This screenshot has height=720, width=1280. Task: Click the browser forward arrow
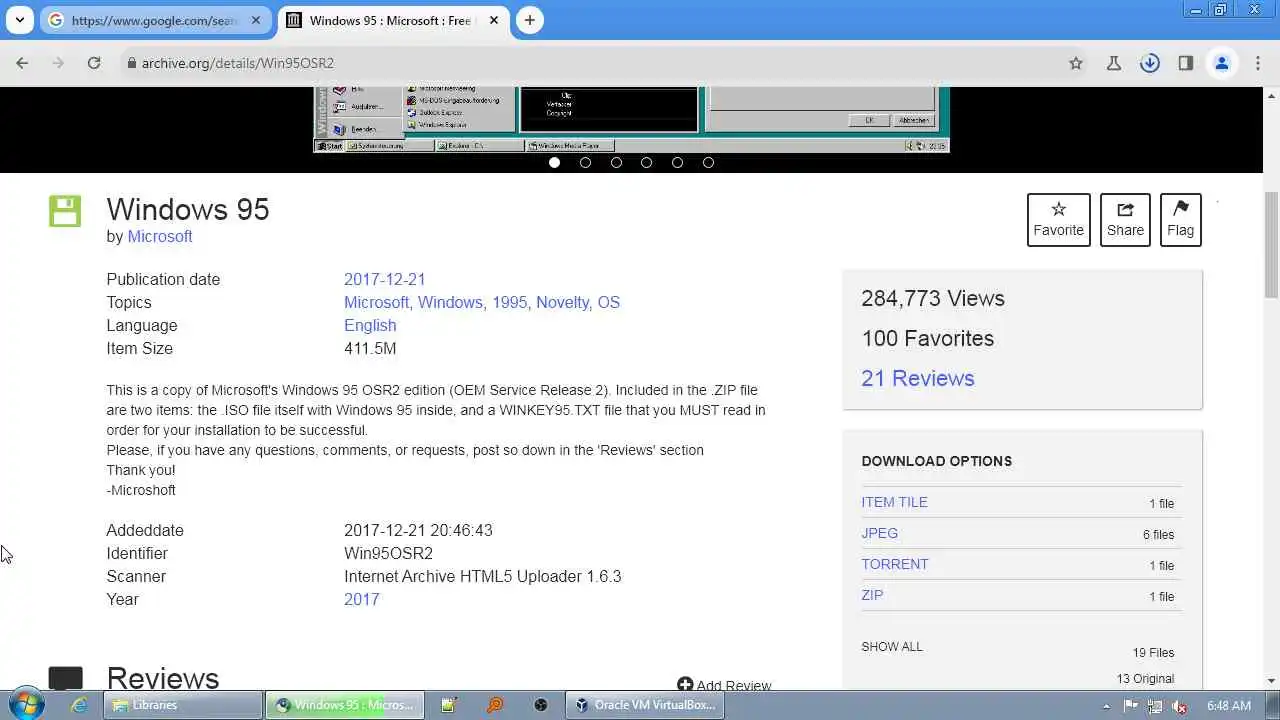[x=58, y=63]
